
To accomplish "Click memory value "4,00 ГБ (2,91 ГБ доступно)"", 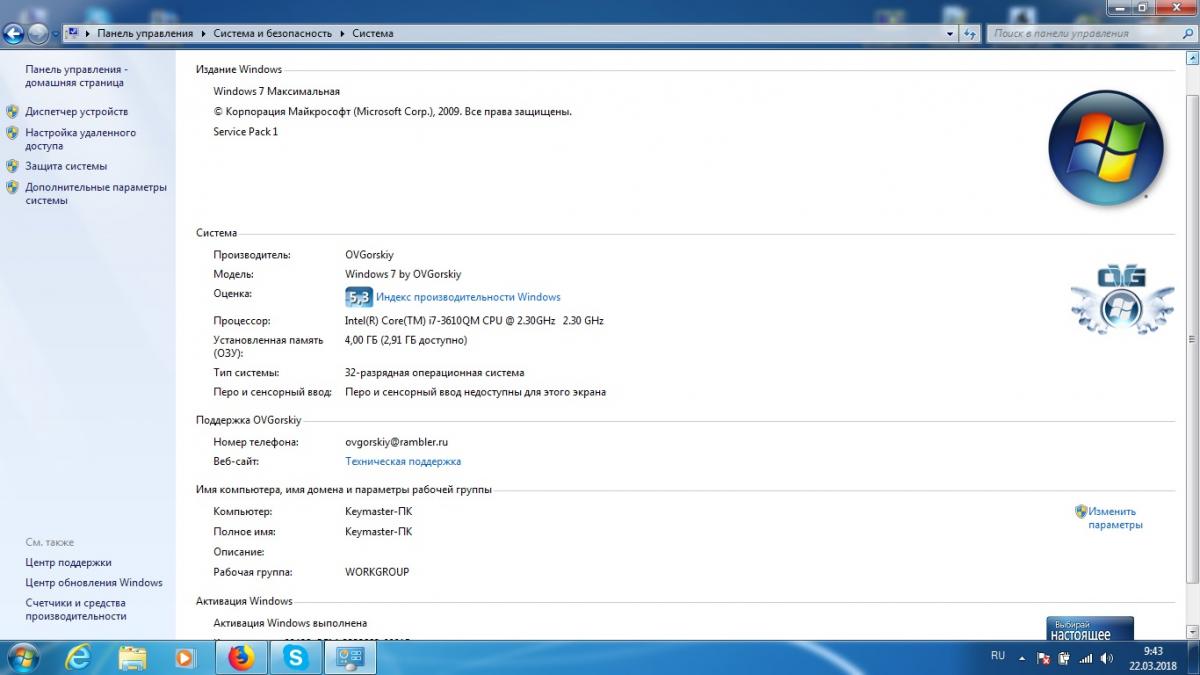I will point(406,340).
